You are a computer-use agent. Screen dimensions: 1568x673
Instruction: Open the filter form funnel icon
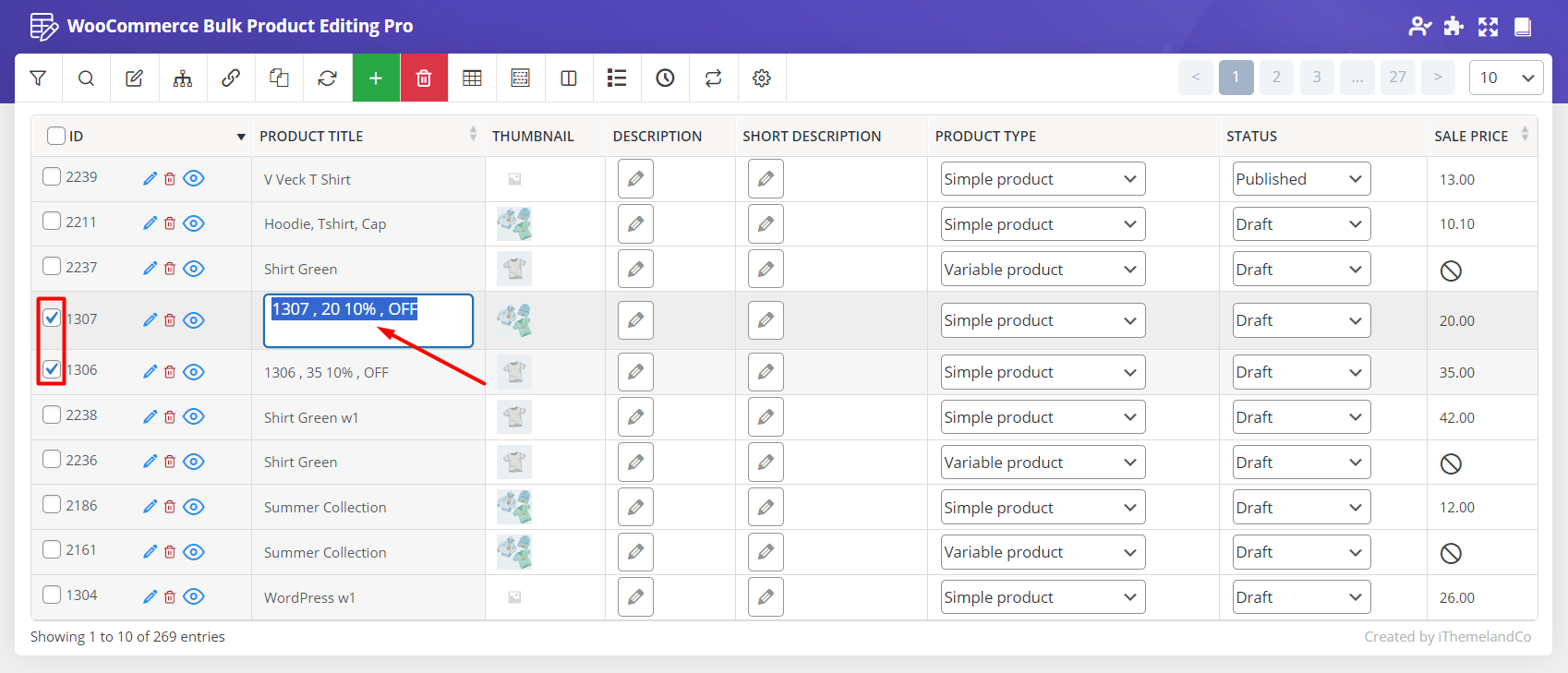[x=38, y=78]
